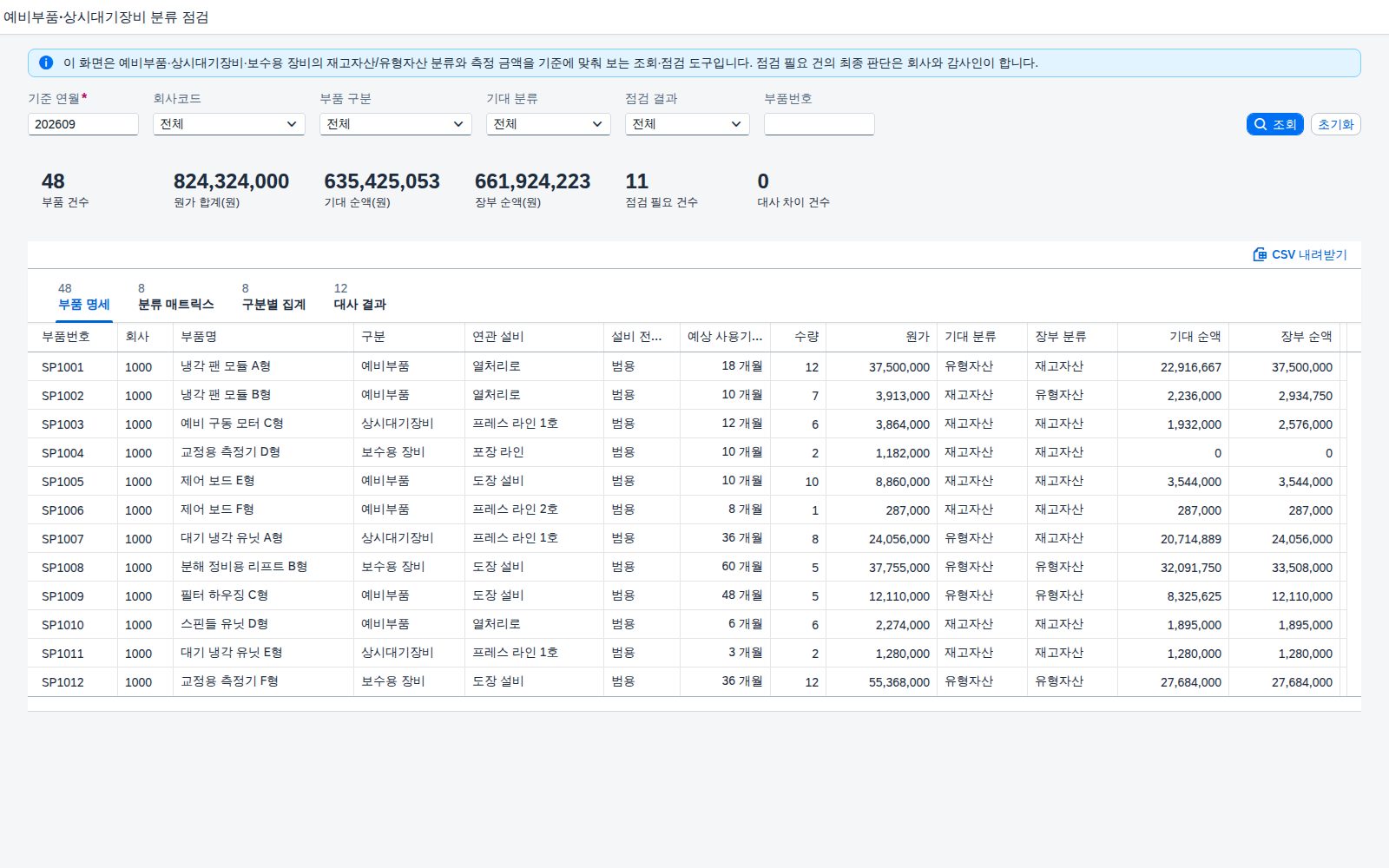Expand the 부품 구분 dropdown
Image resolution: width=1389 pixels, height=868 pixels.
click(396, 124)
